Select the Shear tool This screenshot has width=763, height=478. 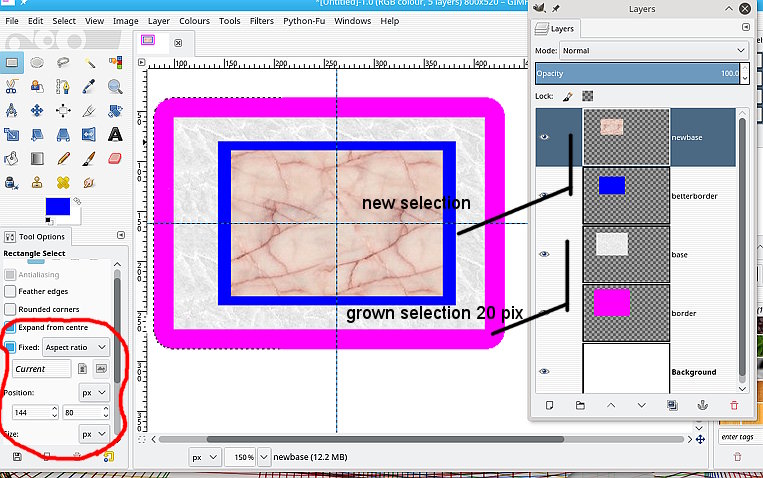click(37, 134)
